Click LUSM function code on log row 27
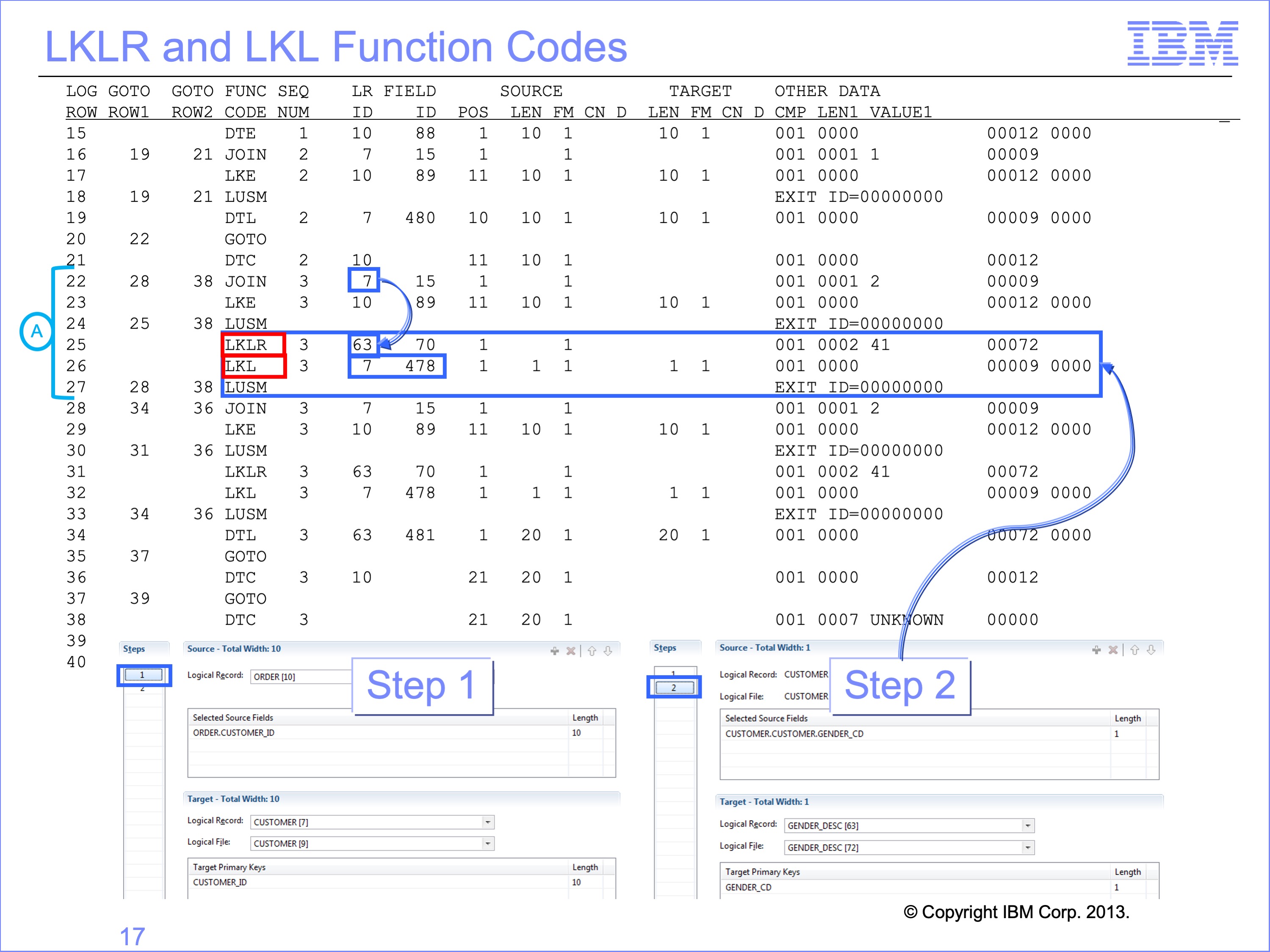 [x=246, y=387]
